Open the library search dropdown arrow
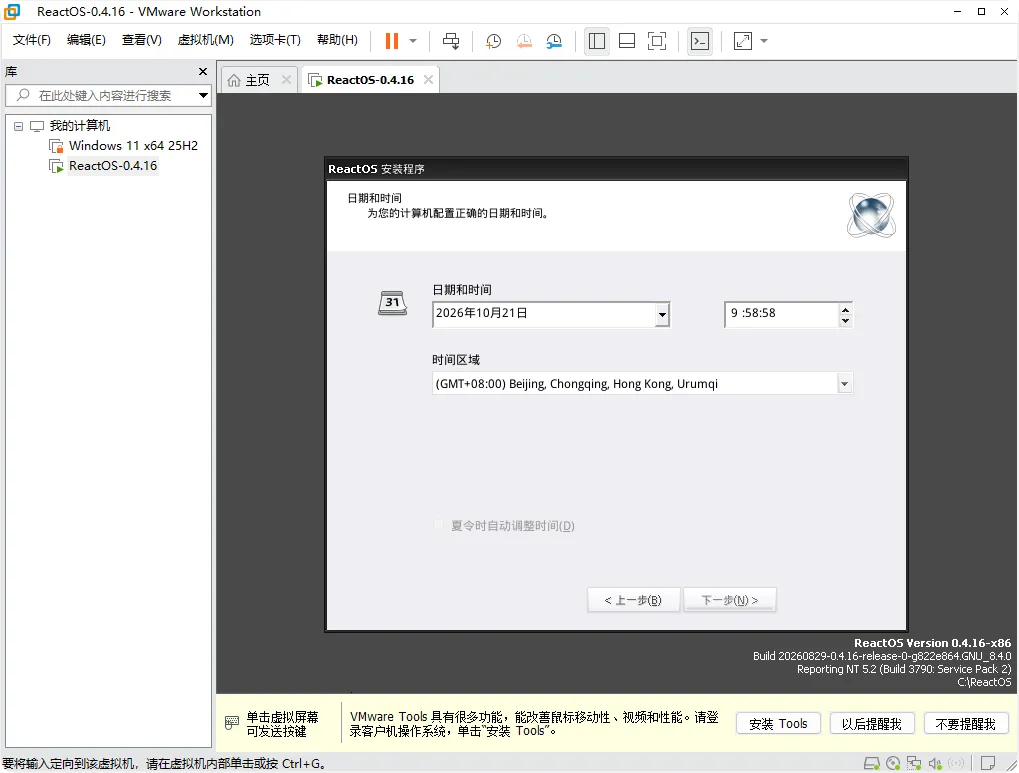 click(x=203, y=96)
